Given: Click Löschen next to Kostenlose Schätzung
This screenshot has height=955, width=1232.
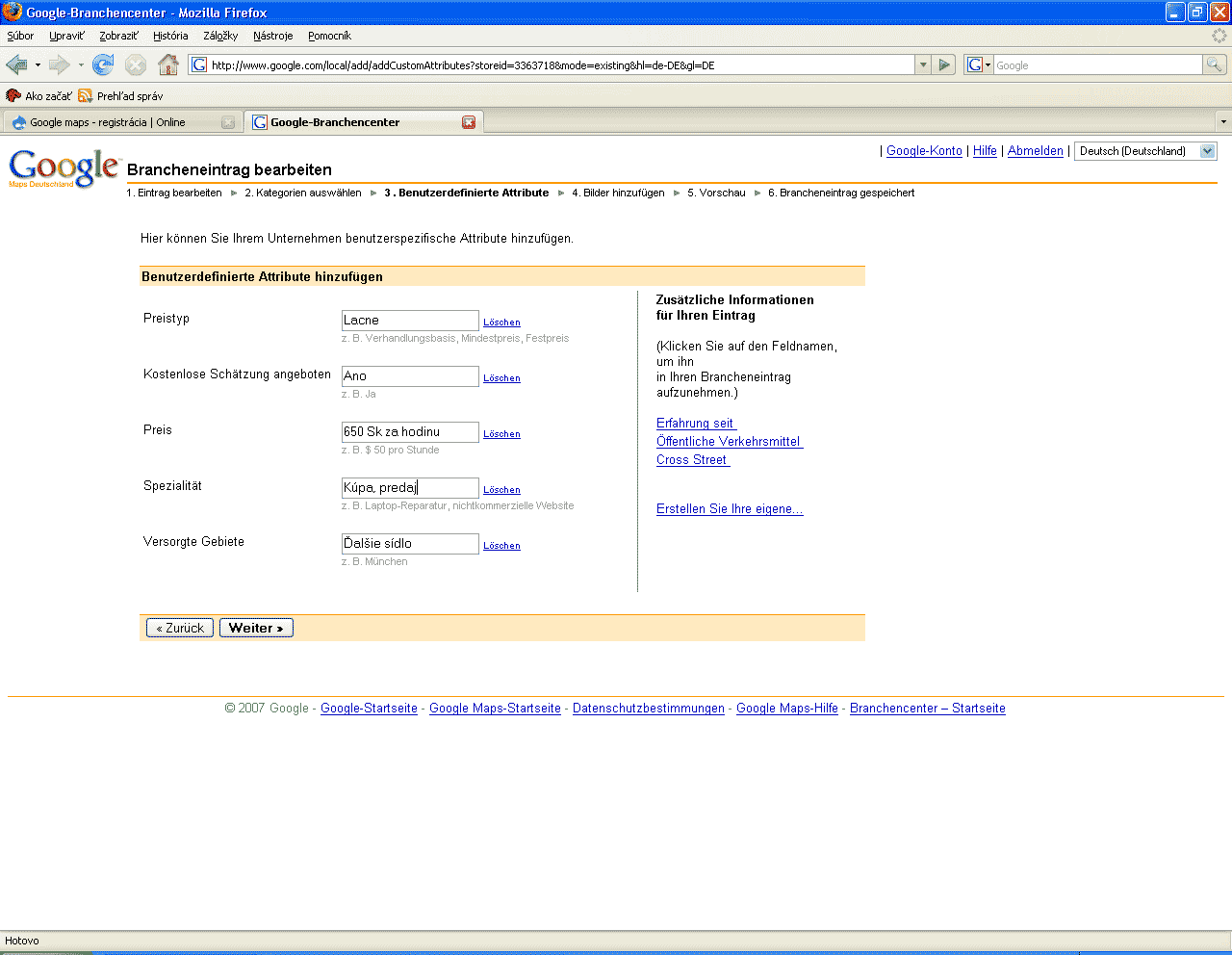Looking at the screenshot, I should (x=501, y=378).
